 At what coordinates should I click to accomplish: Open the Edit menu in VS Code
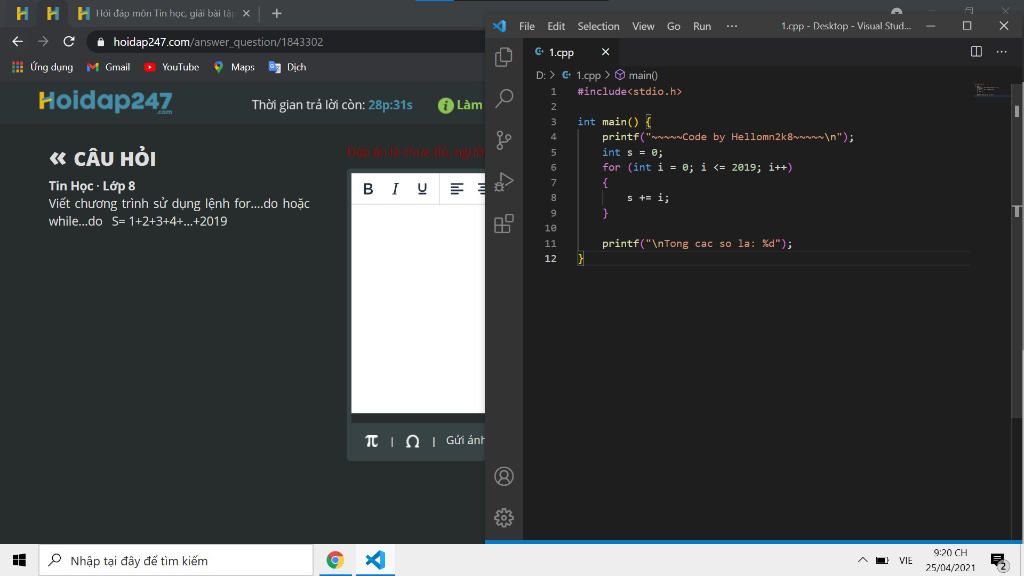[x=556, y=26]
